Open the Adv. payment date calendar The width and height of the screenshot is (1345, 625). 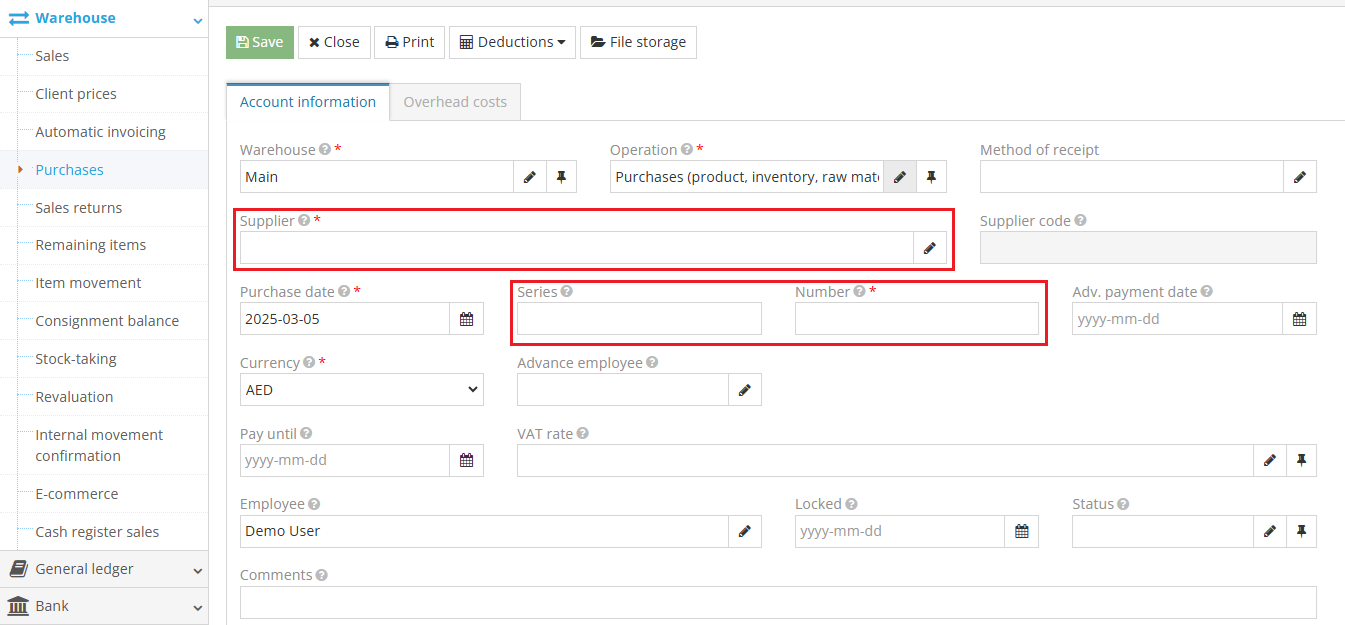pos(1299,318)
